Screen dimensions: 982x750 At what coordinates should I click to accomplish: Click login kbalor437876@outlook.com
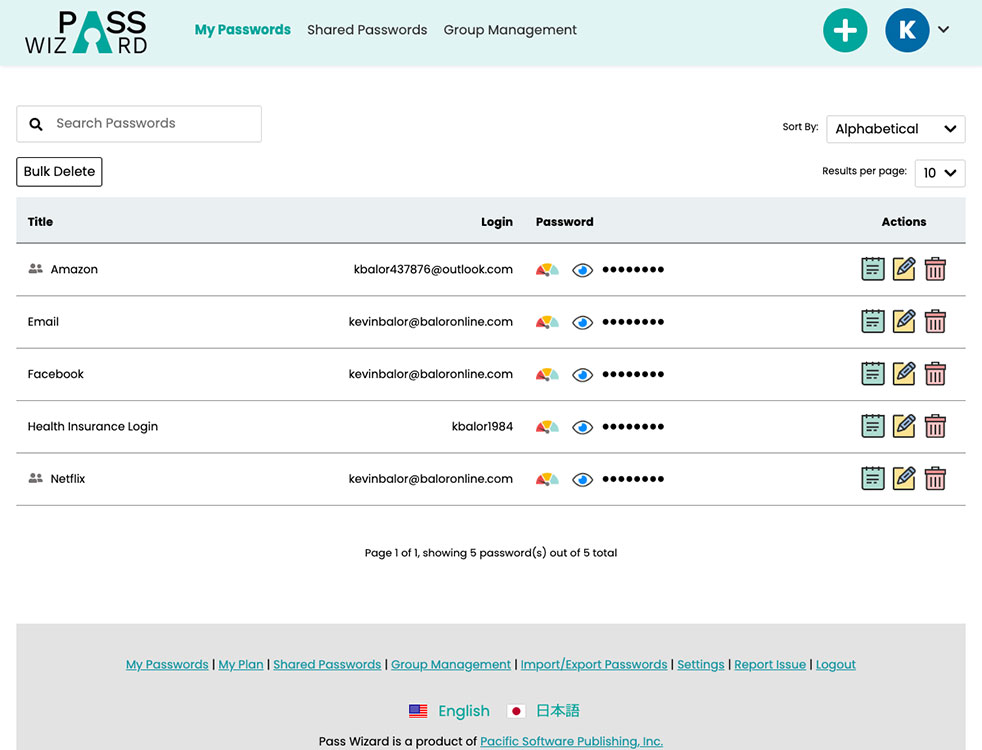(x=433, y=269)
